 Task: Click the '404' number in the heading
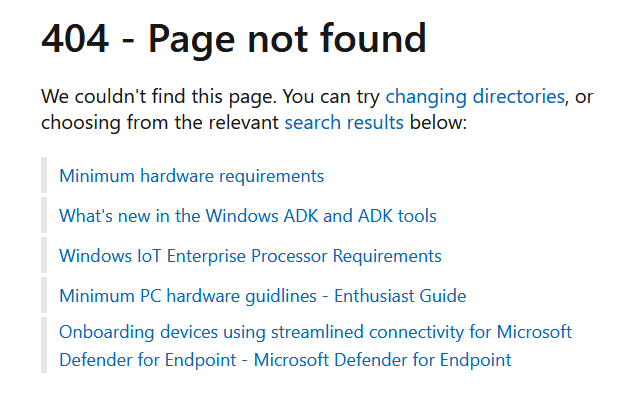coord(76,39)
